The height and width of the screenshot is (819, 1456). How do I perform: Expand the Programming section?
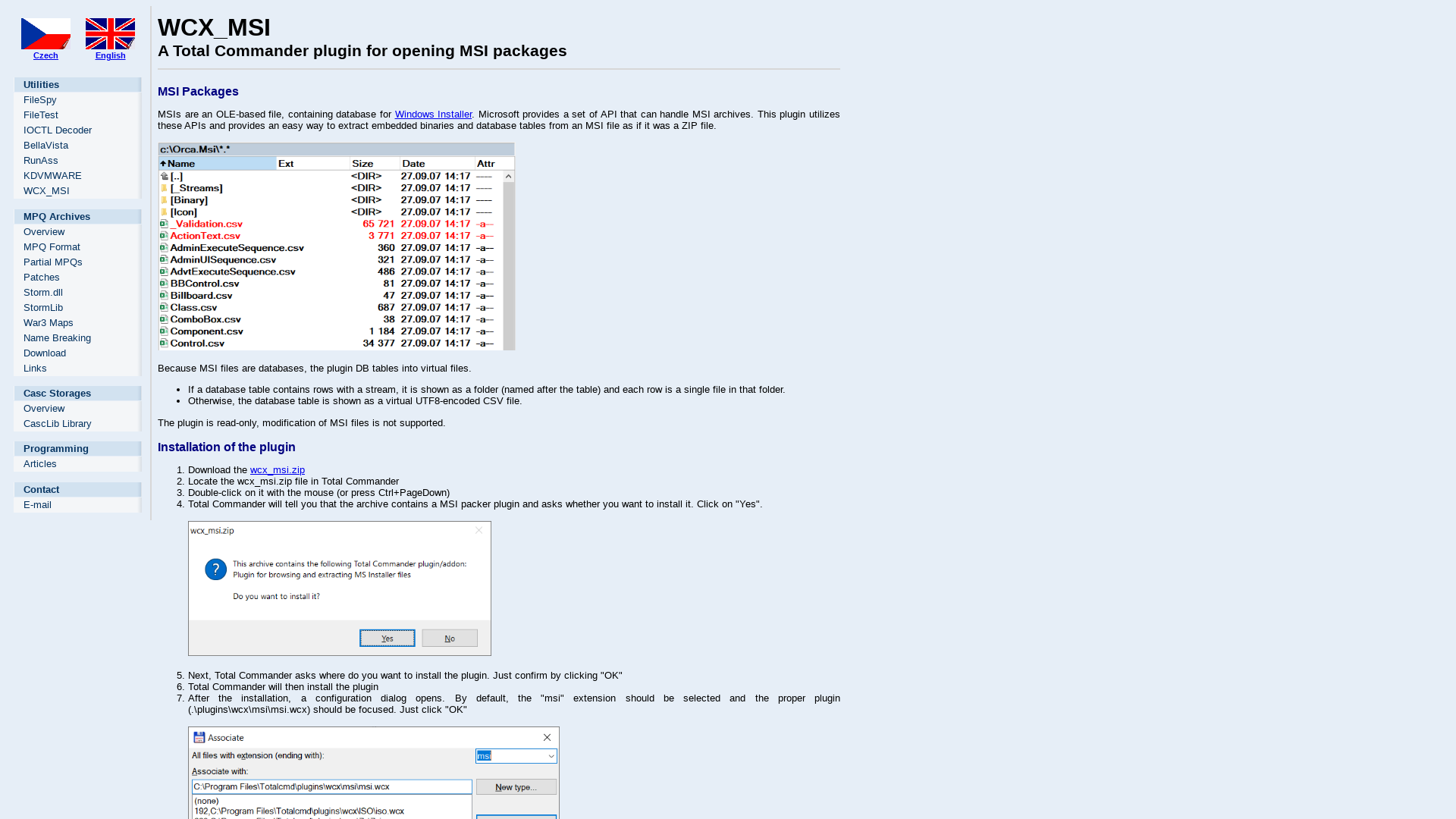pos(55,448)
